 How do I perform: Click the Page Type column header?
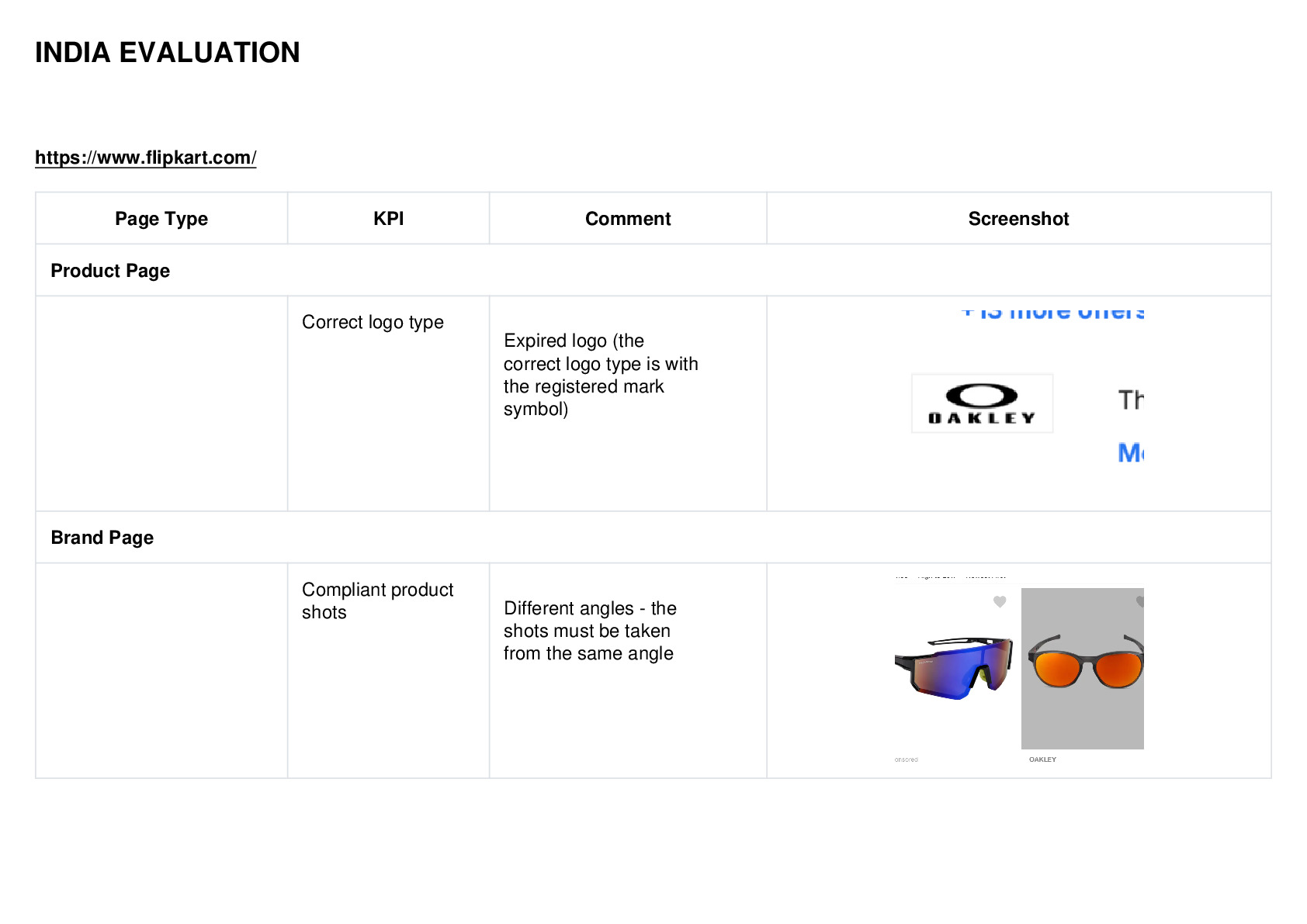pyautogui.click(x=161, y=219)
